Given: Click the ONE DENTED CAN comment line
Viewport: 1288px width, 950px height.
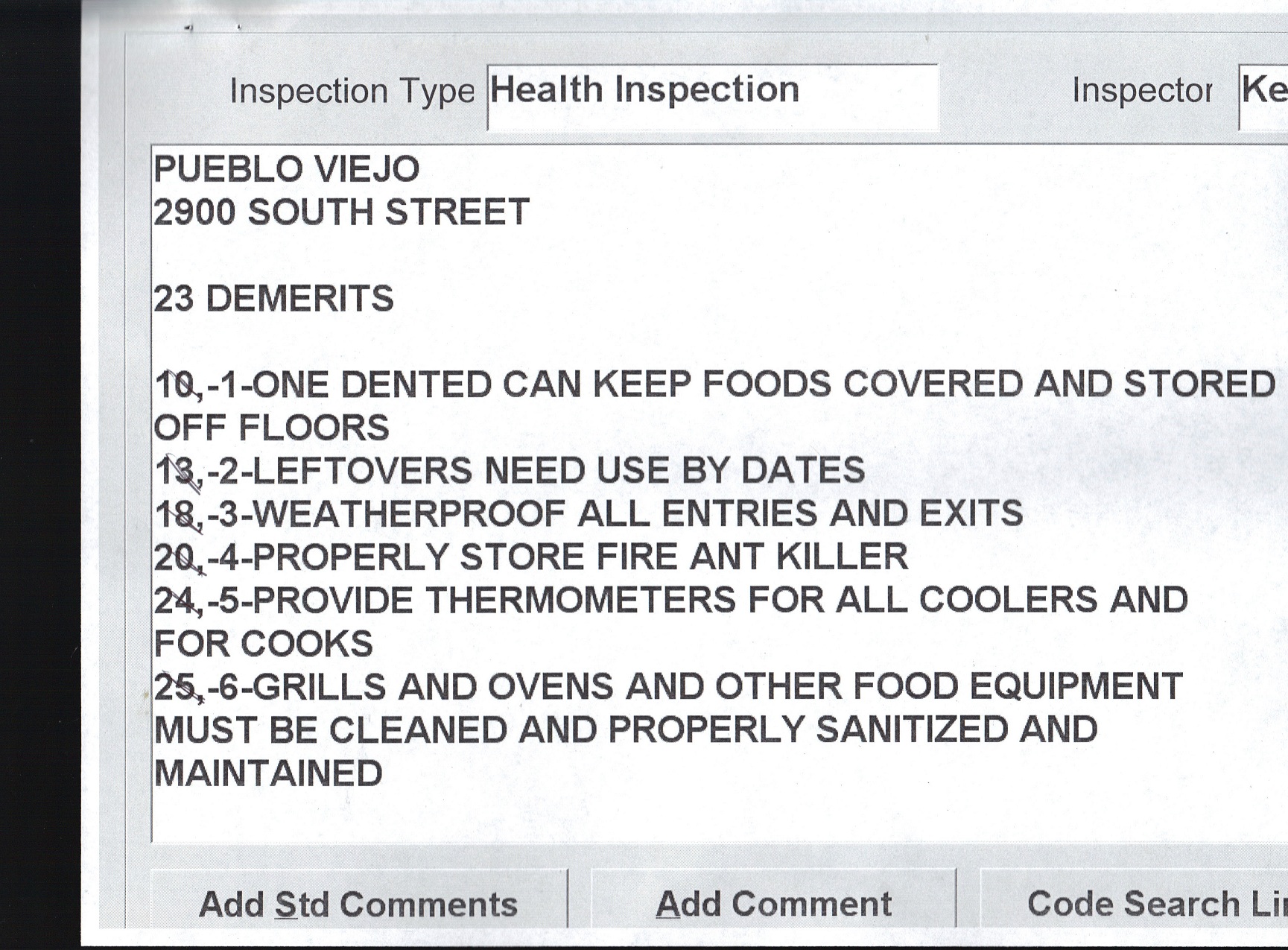Looking at the screenshot, I should coord(714,385).
